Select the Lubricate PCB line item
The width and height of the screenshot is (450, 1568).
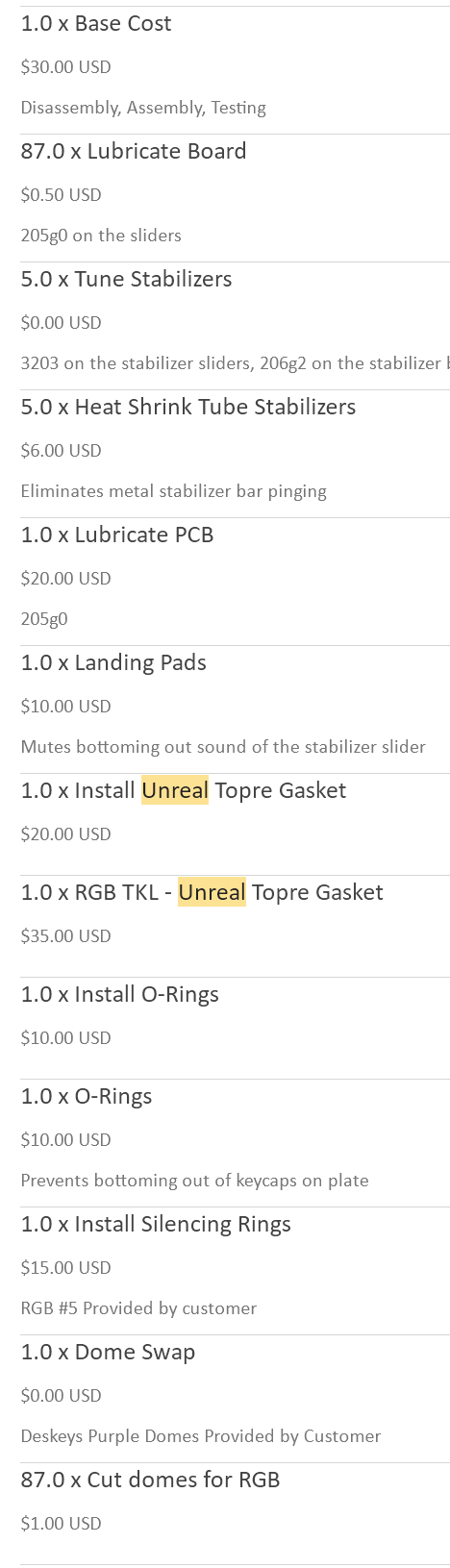pos(117,535)
